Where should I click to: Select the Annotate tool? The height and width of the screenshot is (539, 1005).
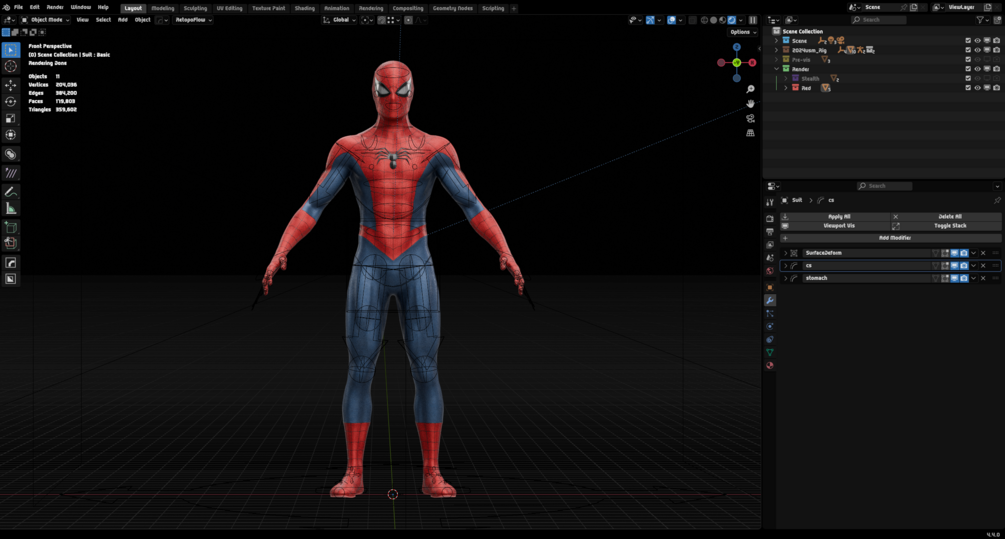[x=11, y=191]
